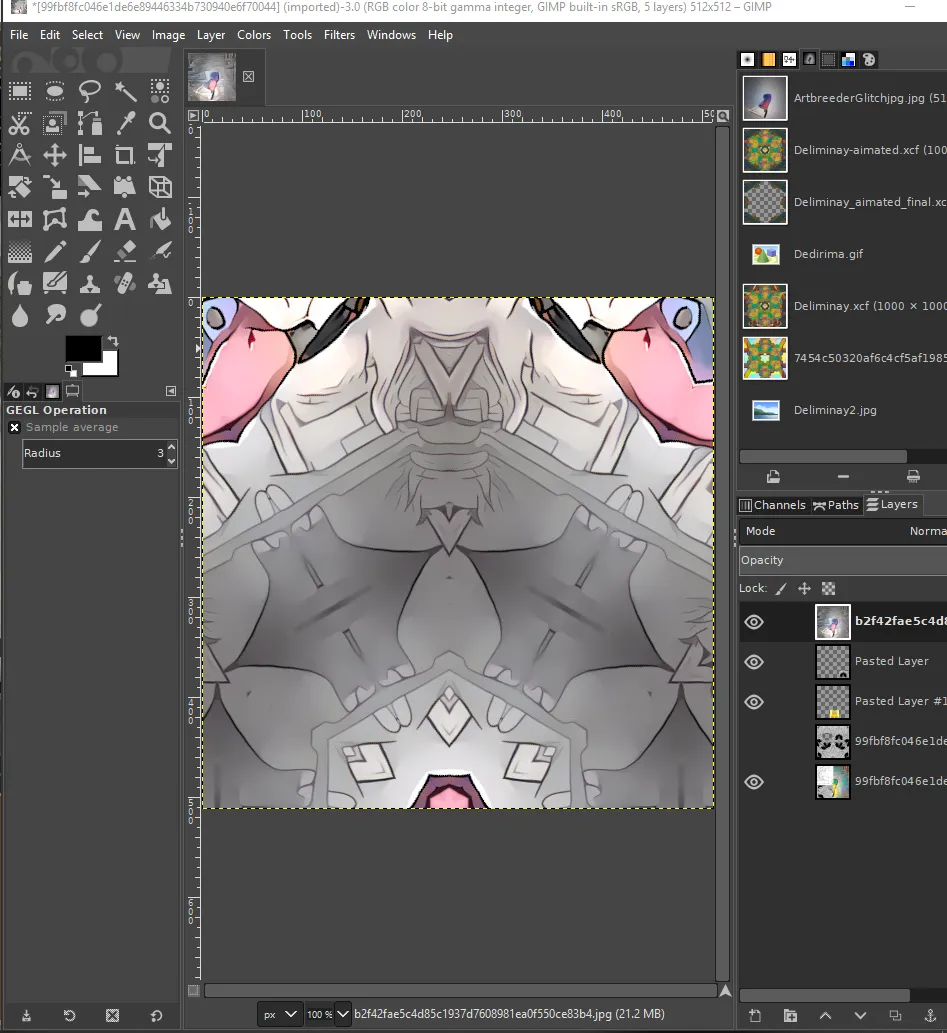
Task: Select the Eraser tool
Action: tap(125, 252)
